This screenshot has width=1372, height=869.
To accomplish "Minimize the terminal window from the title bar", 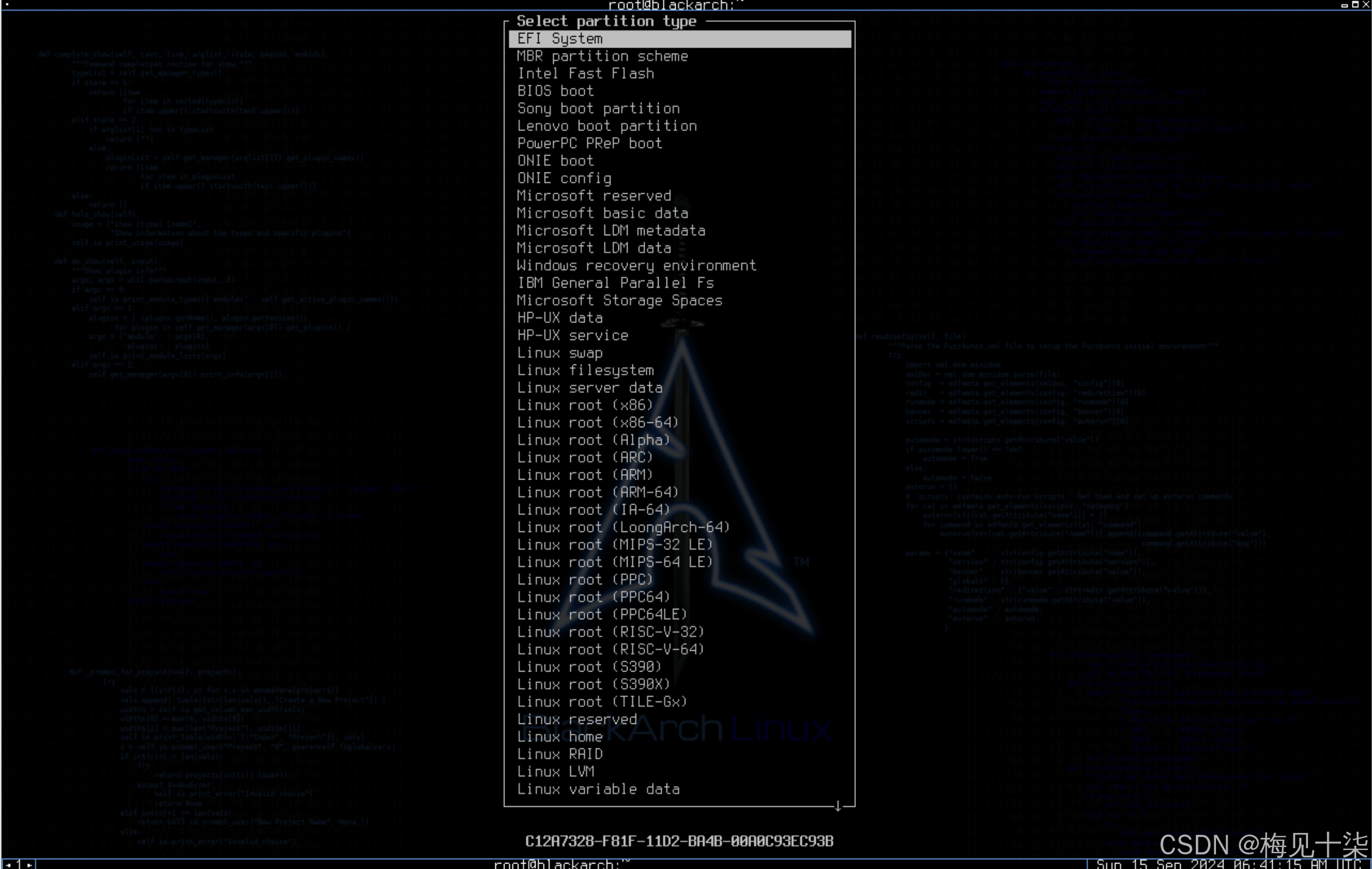I will click(1345, 4).
